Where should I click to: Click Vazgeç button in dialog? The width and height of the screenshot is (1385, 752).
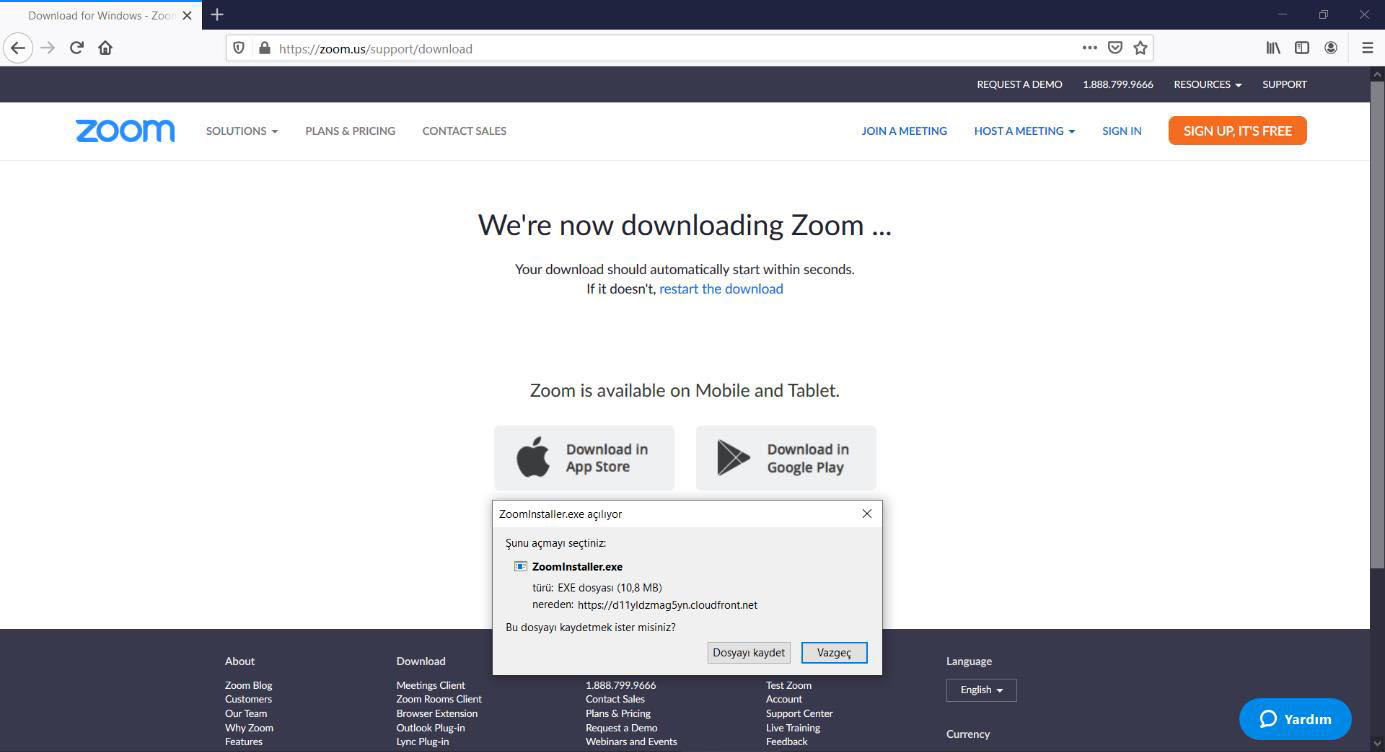click(x=834, y=652)
